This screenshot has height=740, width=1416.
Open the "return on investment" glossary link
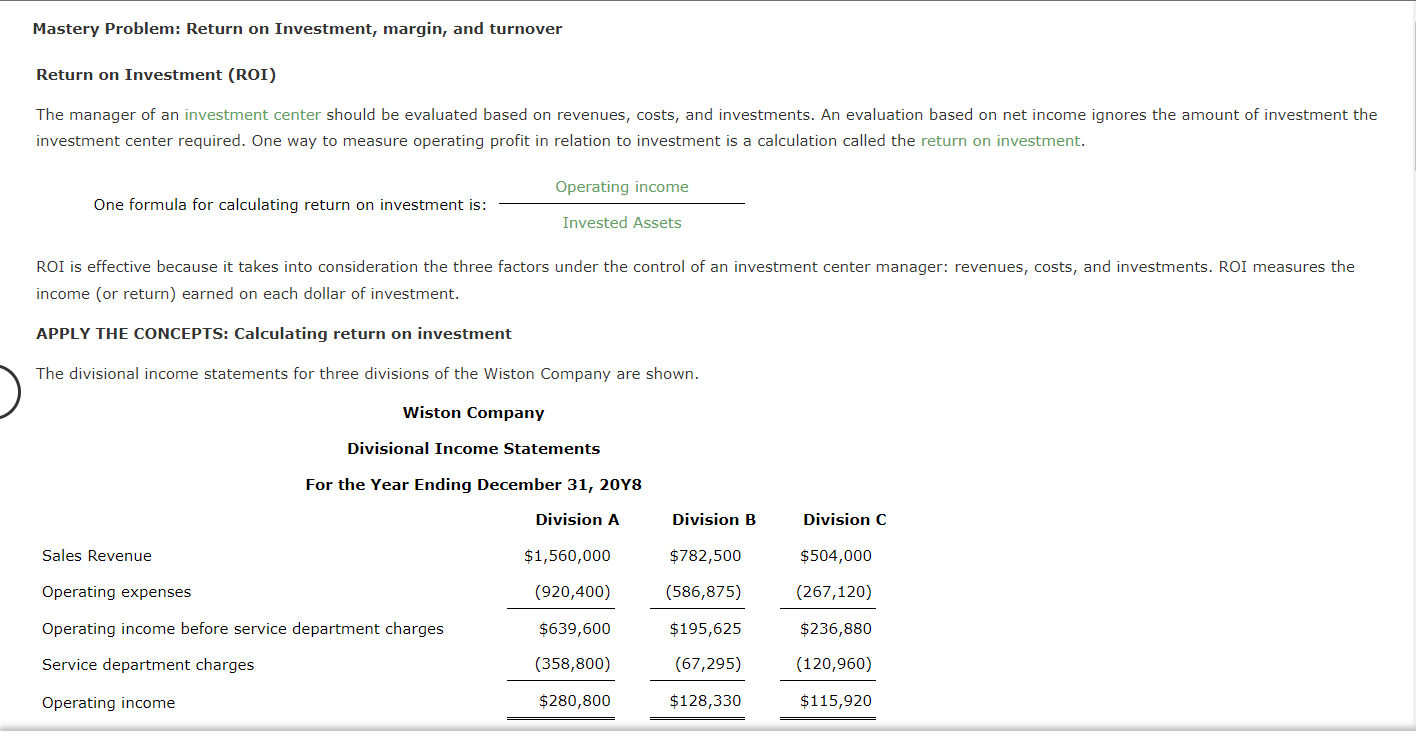[1000, 141]
